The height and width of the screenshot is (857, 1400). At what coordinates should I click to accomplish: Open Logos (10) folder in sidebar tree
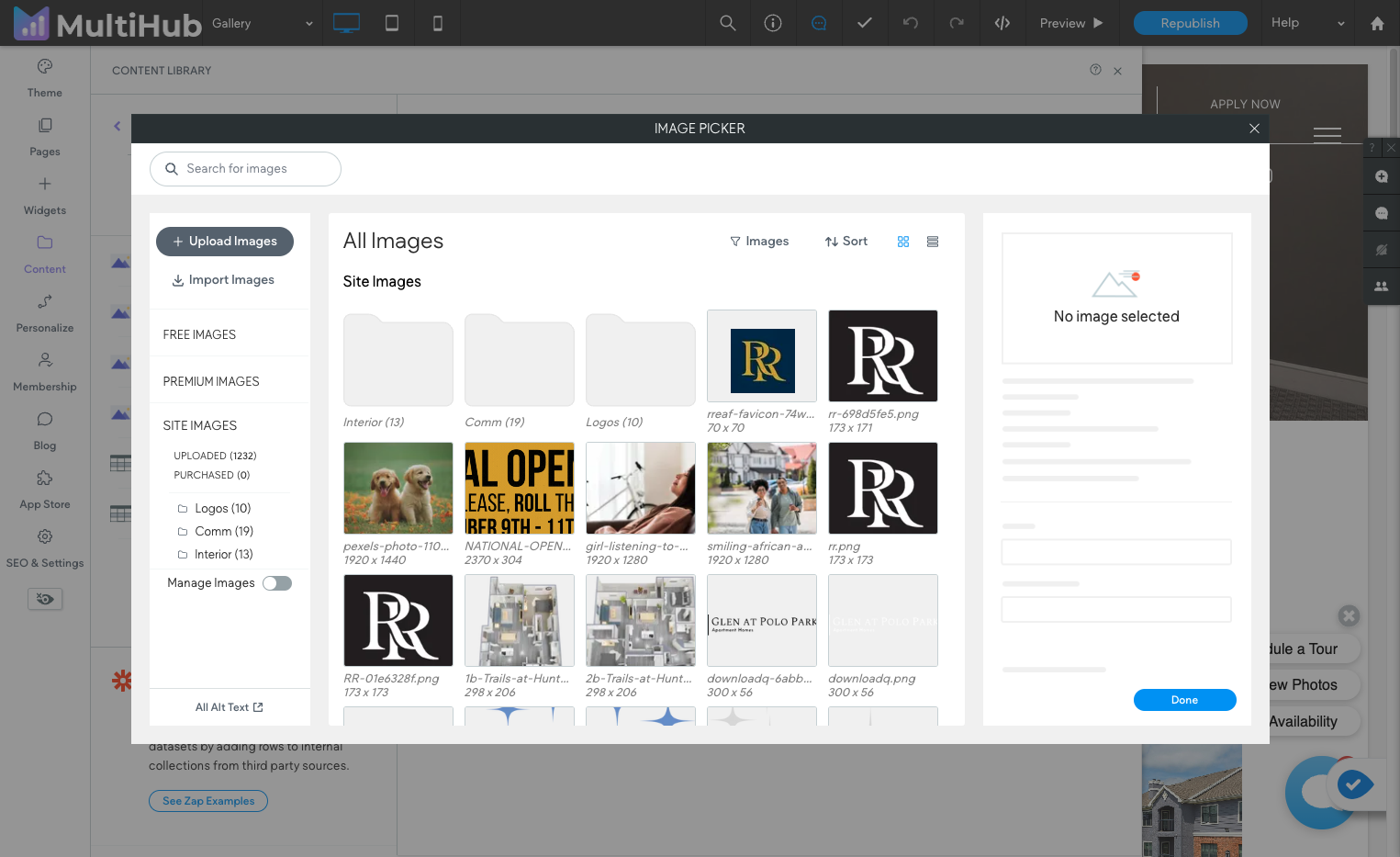click(x=222, y=508)
